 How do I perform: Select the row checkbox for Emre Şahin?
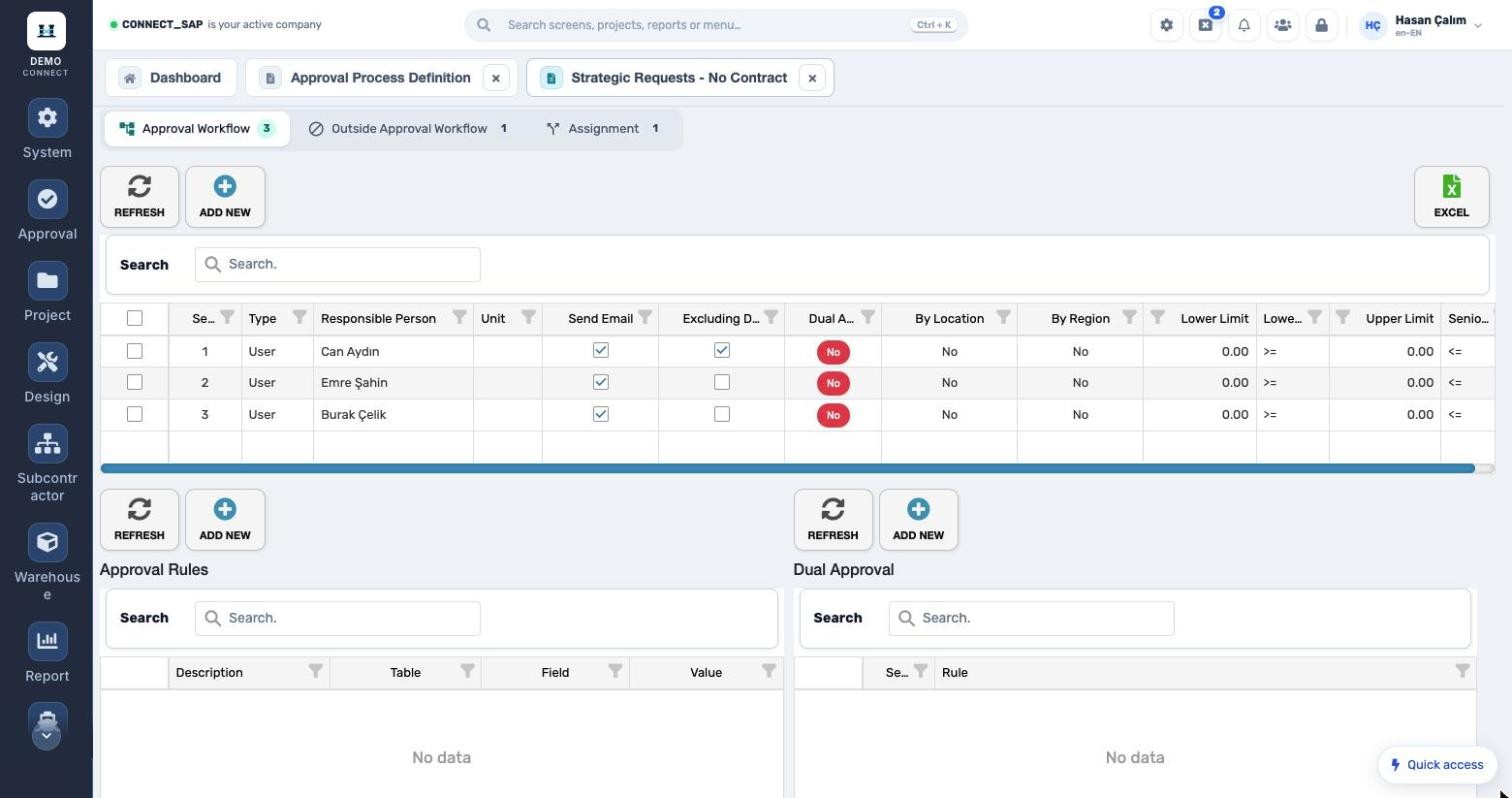tap(135, 382)
